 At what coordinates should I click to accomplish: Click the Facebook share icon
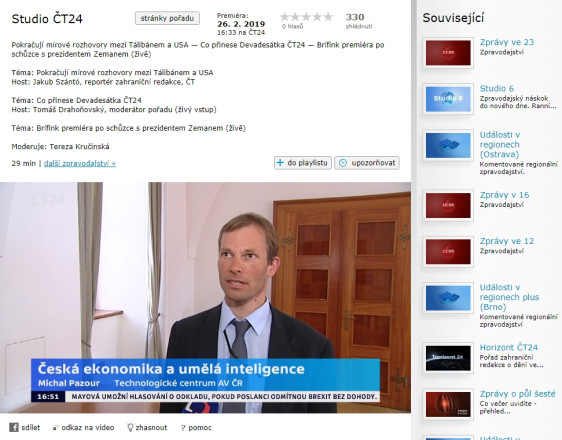(14, 427)
